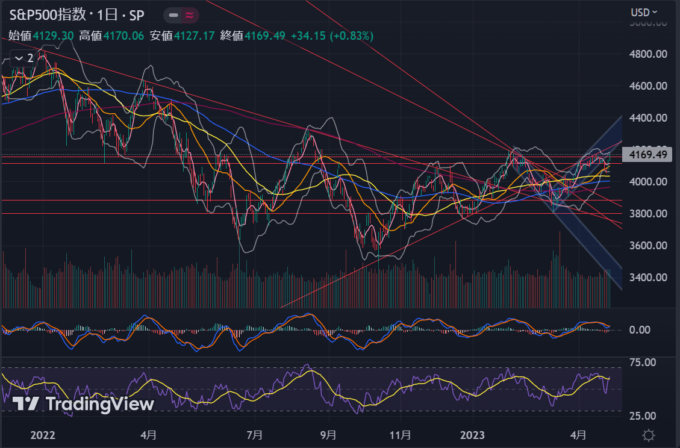The image size is (680, 448).
Task: Click the TradingView logo watermark
Action: point(83,403)
